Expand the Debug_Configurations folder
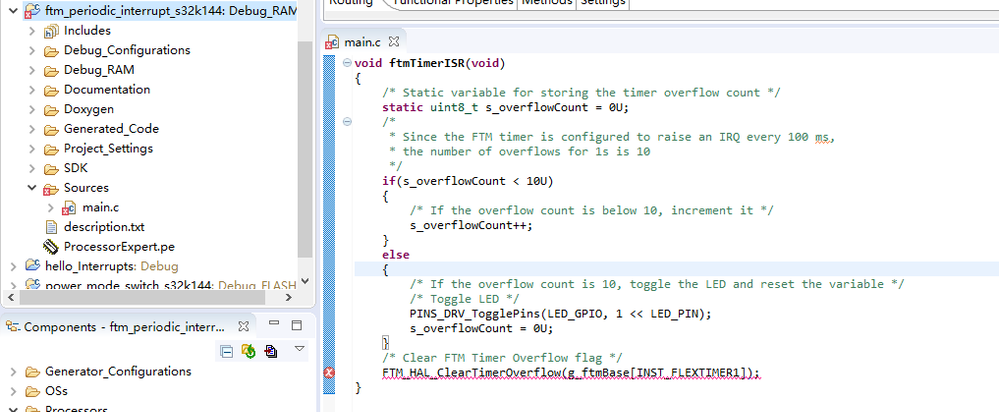Image resolution: width=999 pixels, height=412 pixels. coord(32,50)
